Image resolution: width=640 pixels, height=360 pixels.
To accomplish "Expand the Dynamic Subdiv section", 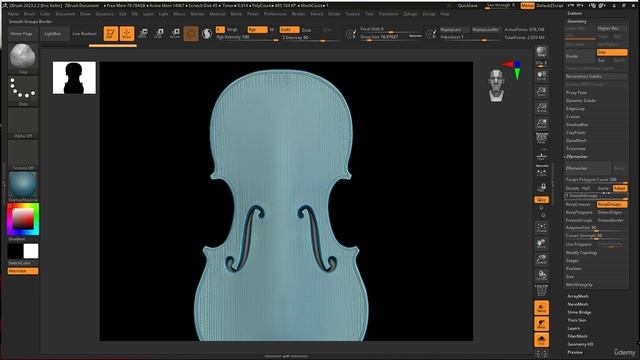I will pyautogui.click(x=581, y=100).
